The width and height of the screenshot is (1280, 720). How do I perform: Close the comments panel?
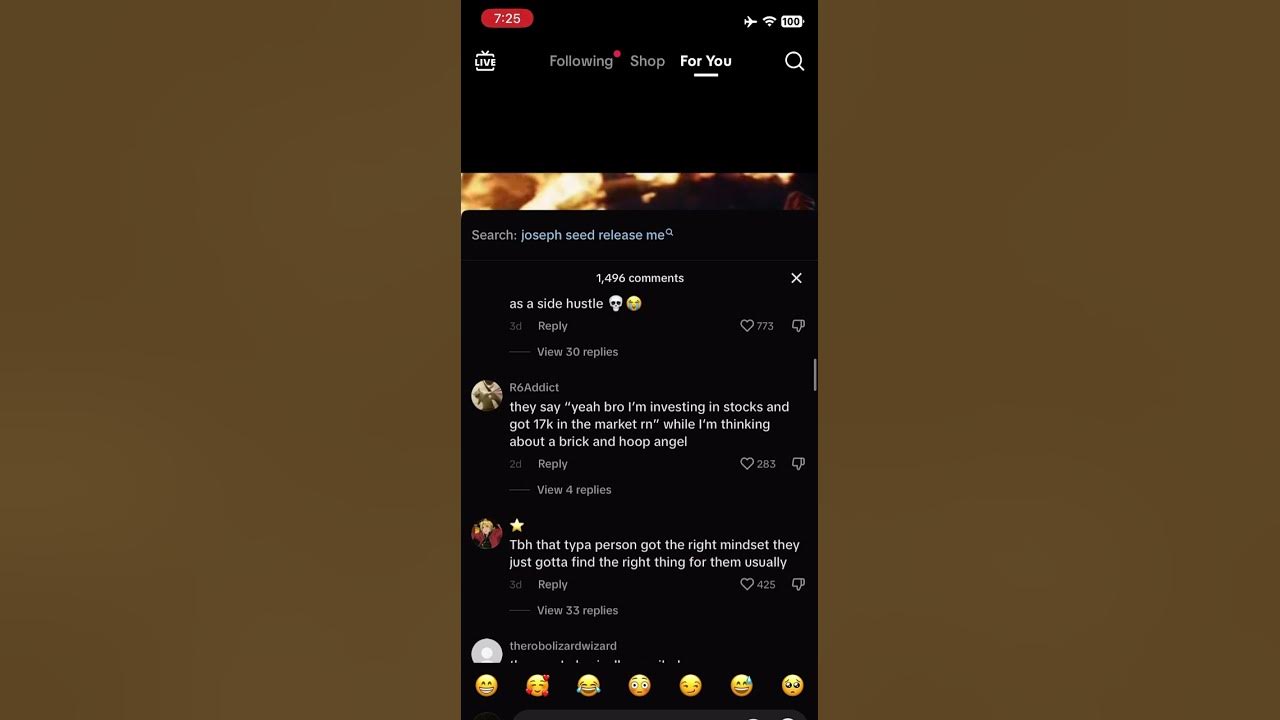pos(796,278)
